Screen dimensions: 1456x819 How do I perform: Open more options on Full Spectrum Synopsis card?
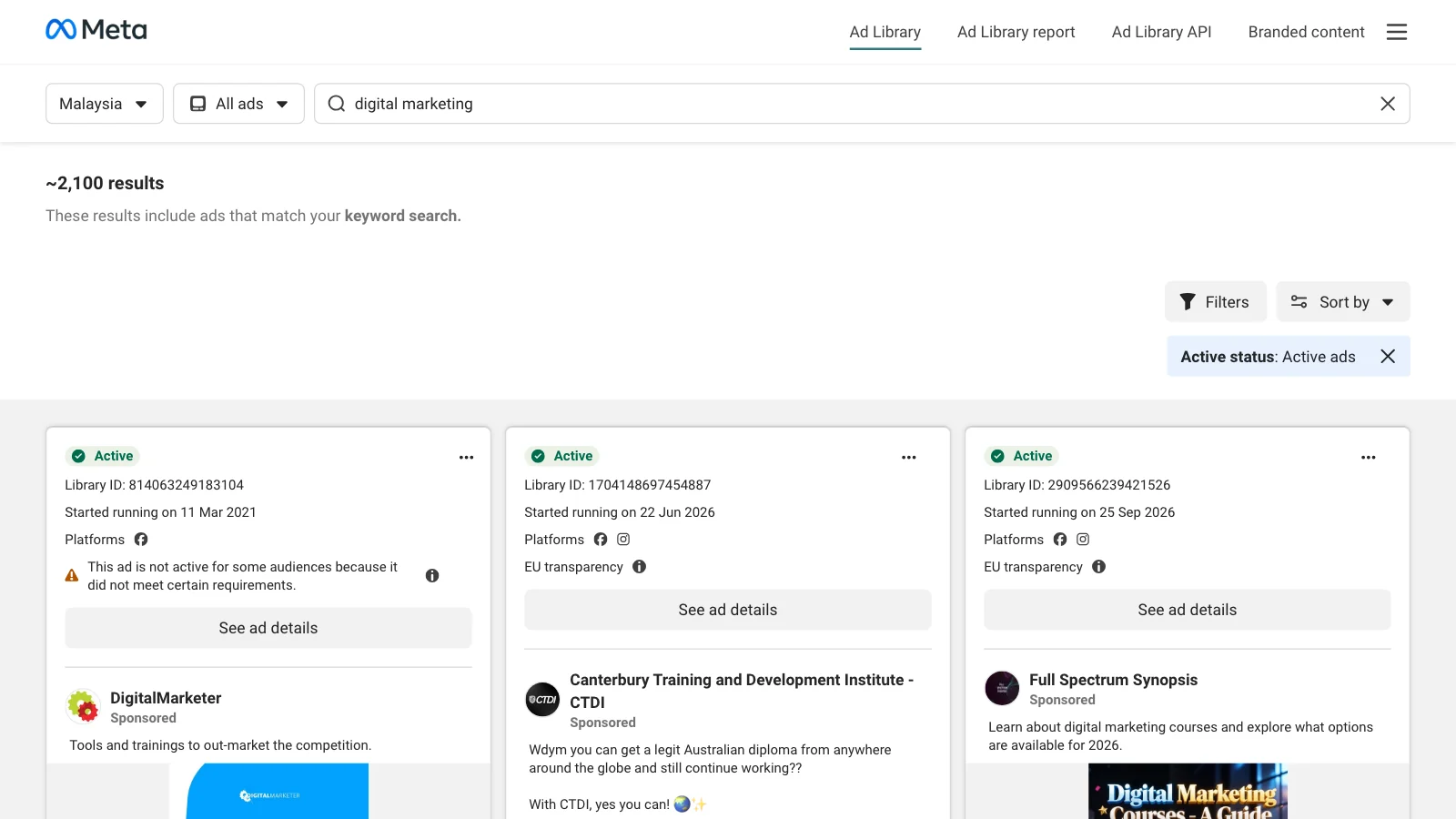pos(1369,457)
